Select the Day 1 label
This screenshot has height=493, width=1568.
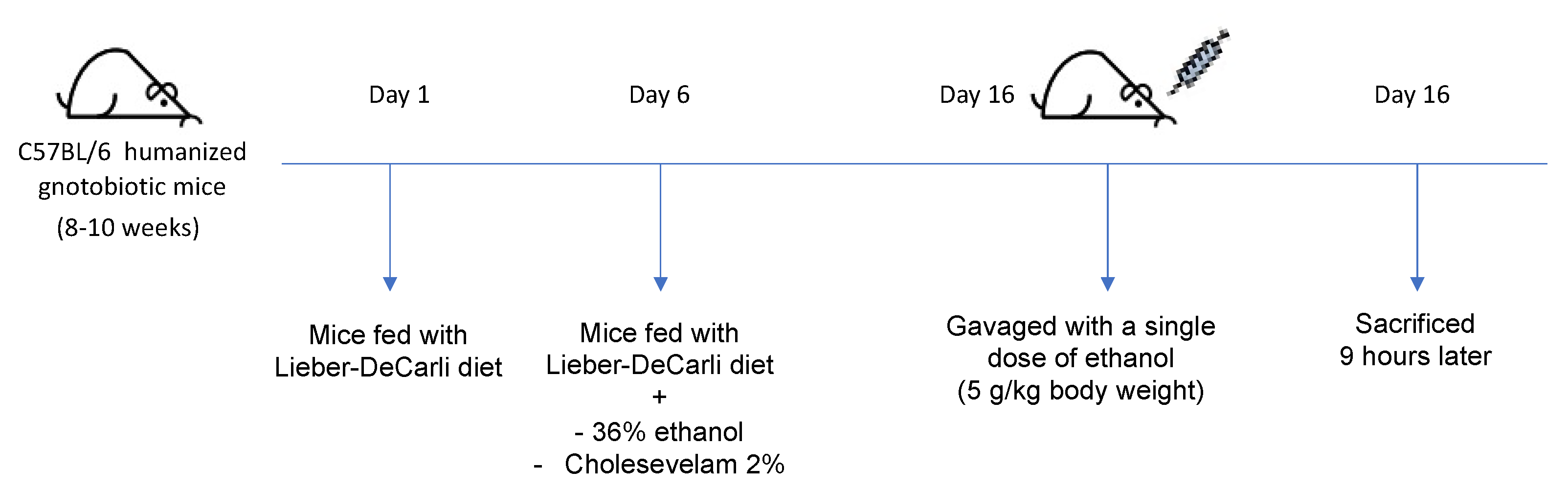(399, 95)
